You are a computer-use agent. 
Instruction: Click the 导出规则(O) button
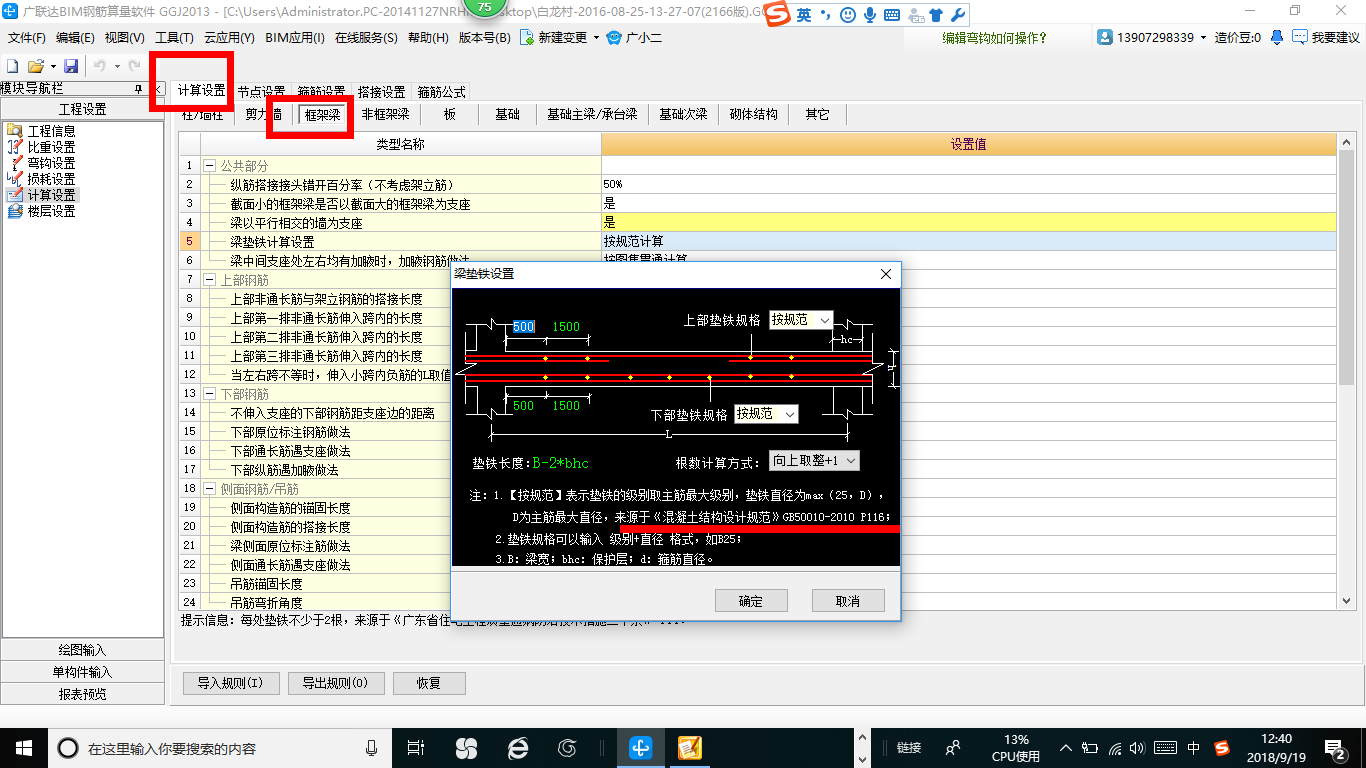(x=335, y=684)
